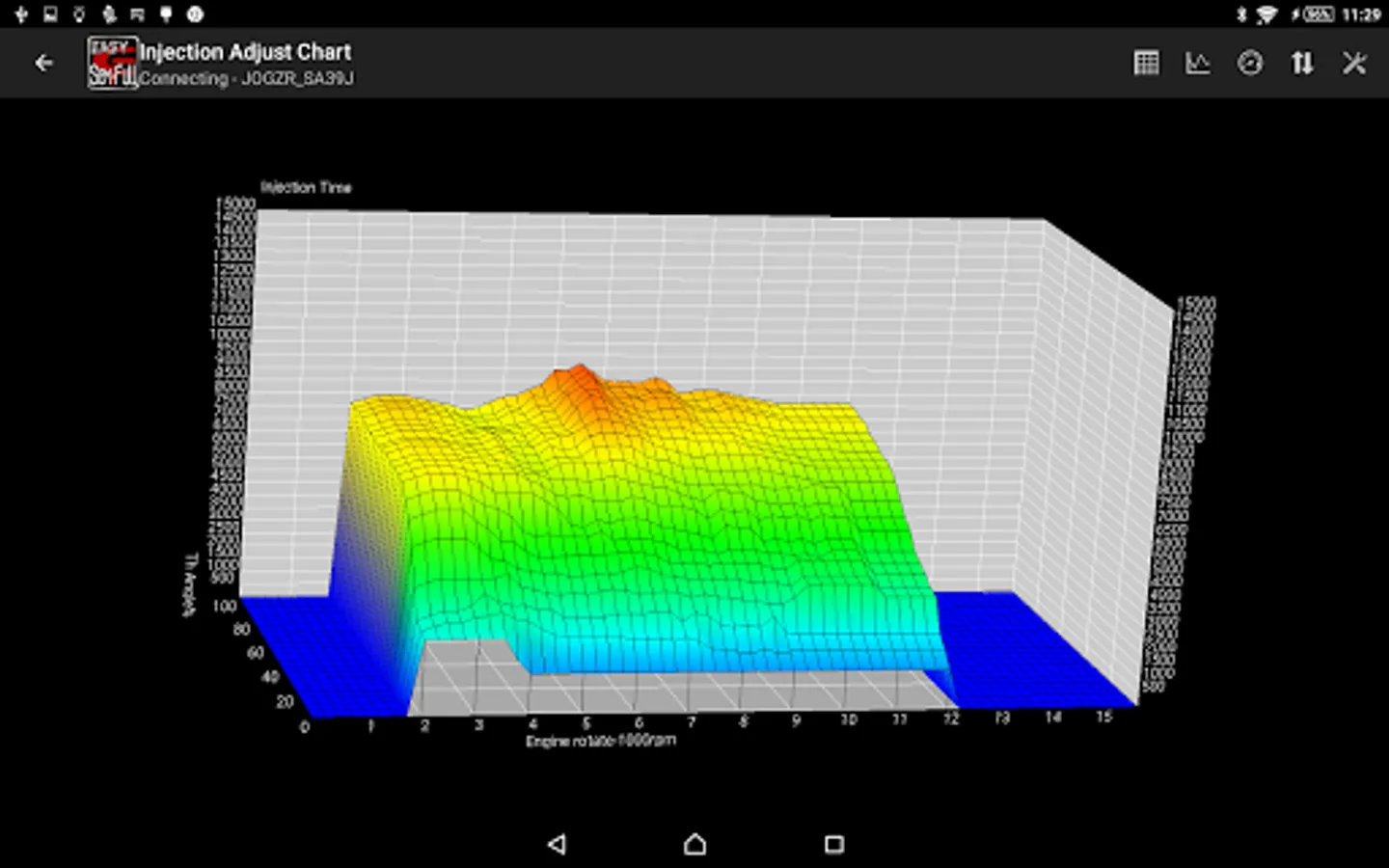Screen dimensions: 1389x868
Task: Click the "Injection Adjust Chart" title
Action: coord(245,52)
